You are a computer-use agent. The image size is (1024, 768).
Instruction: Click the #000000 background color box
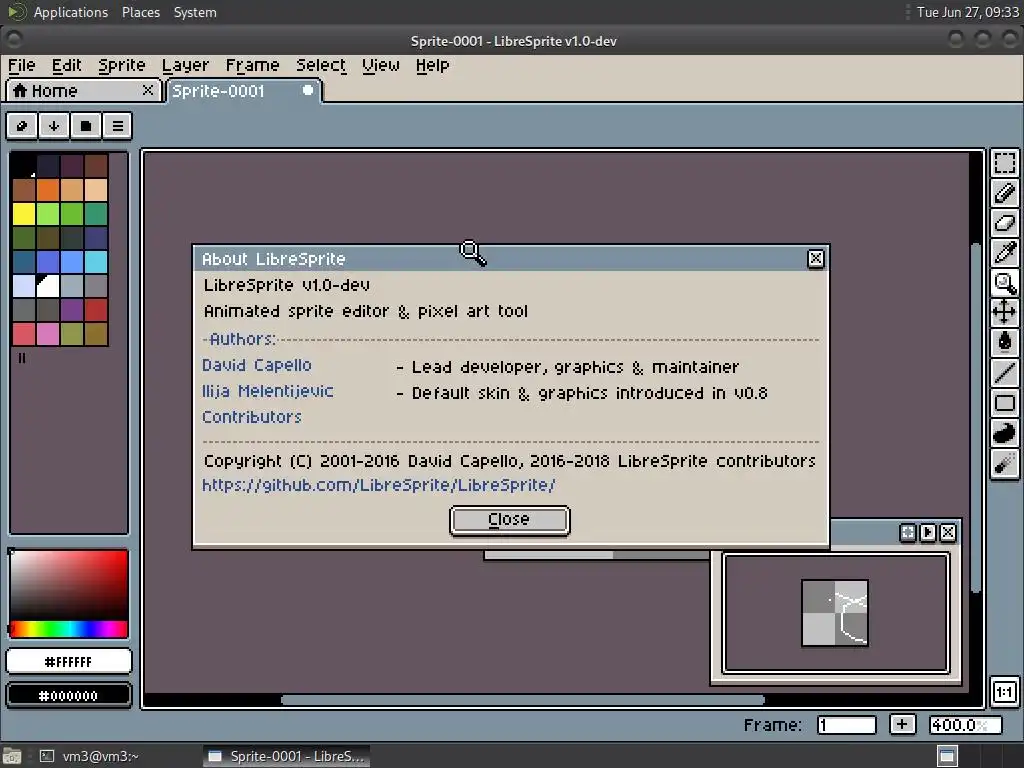tap(69, 696)
